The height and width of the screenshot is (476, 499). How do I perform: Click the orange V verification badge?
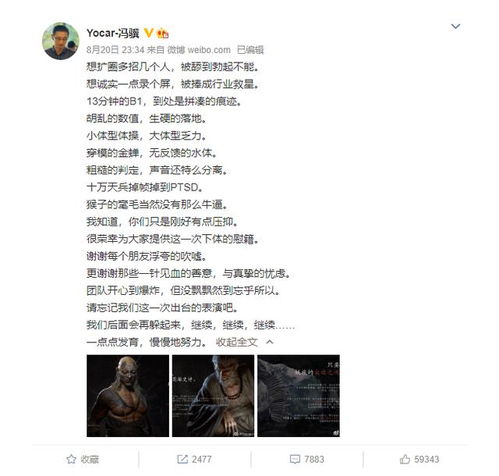tap(149, 33)
